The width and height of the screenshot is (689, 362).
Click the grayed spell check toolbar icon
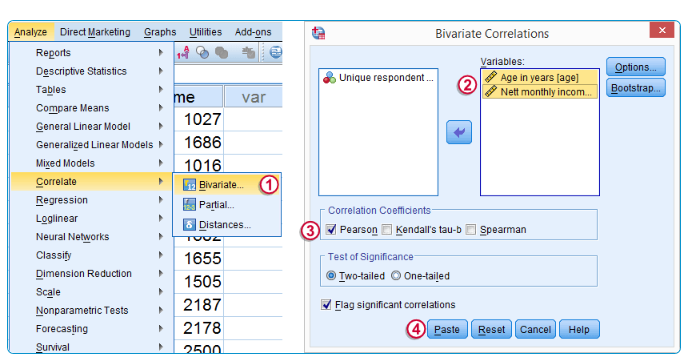[249, 53]
